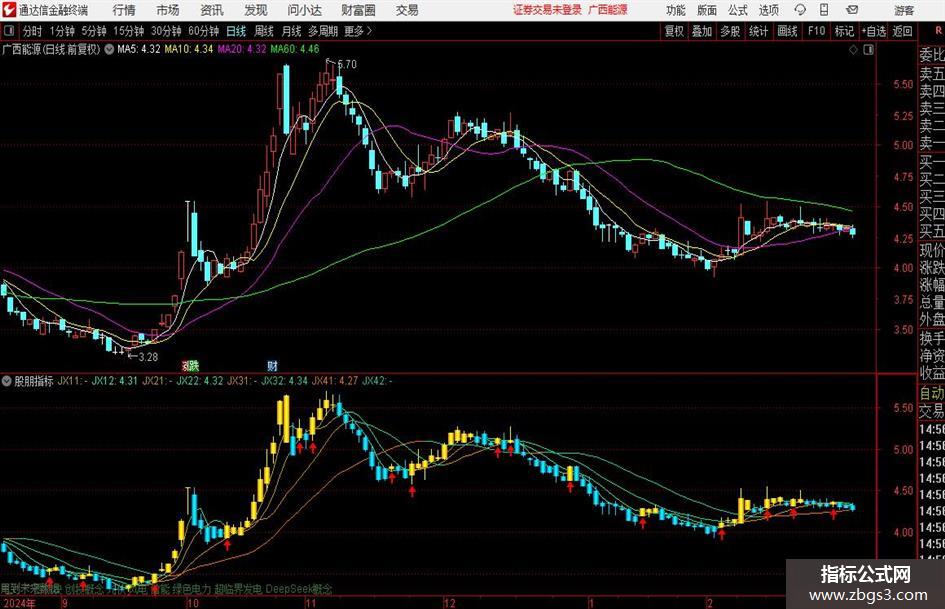Open the 行情 menu
This screenshot has width=945, height=609.
pos(124,10)
